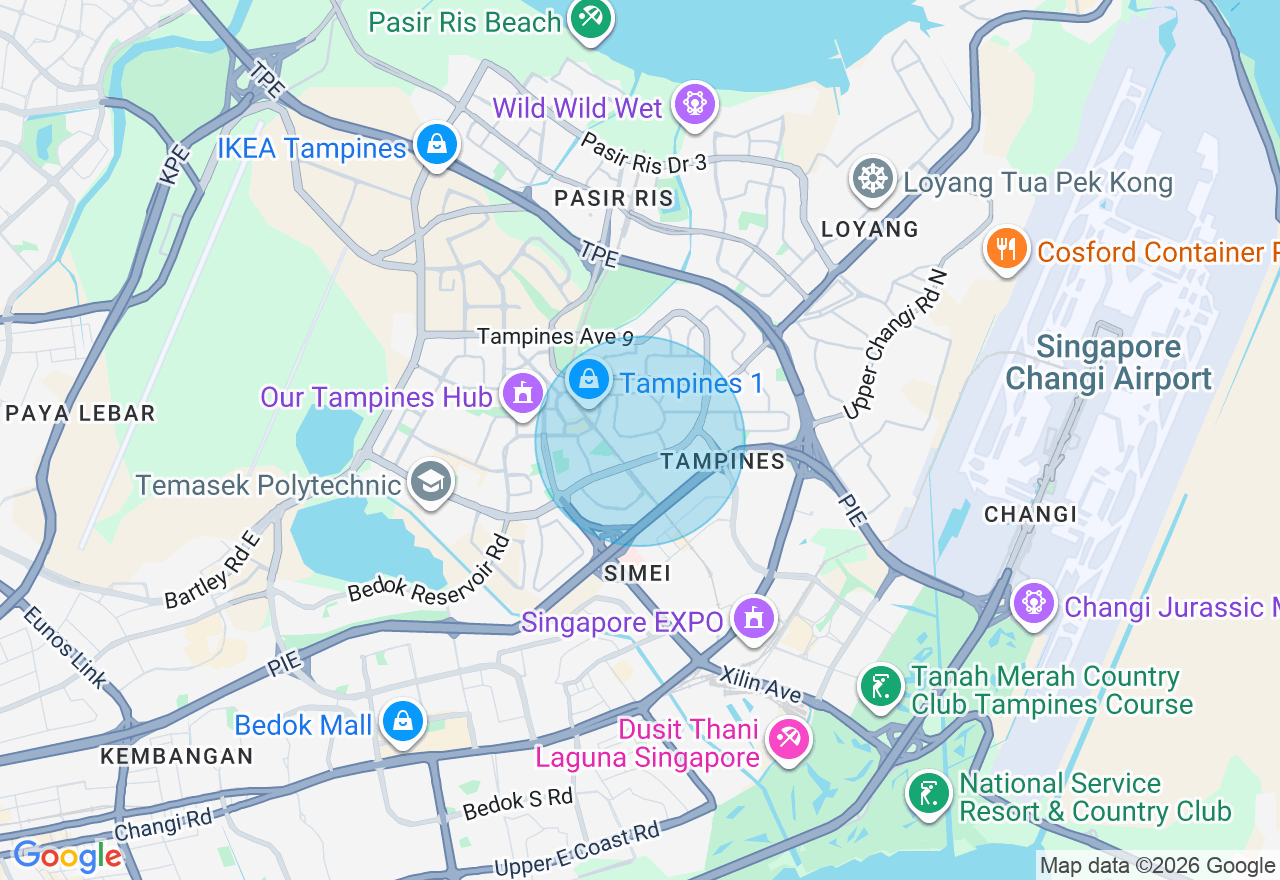Select the Changi Rd road label
Screen dimensions: 1280x880
[164, 825]
